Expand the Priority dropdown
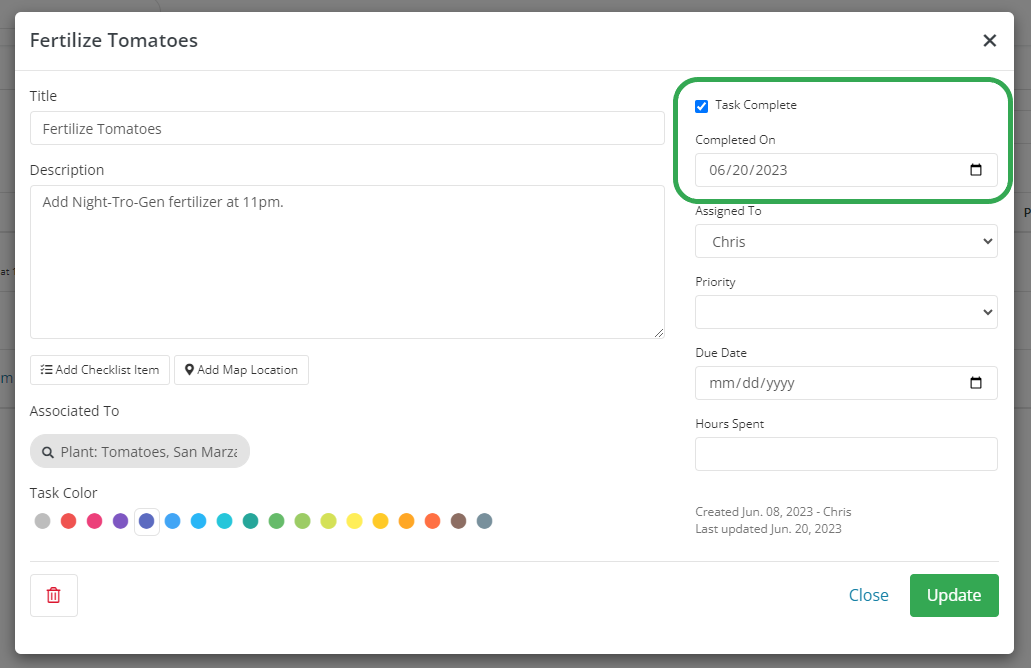This screenshot has height=668, width=1031. point(846,312)
